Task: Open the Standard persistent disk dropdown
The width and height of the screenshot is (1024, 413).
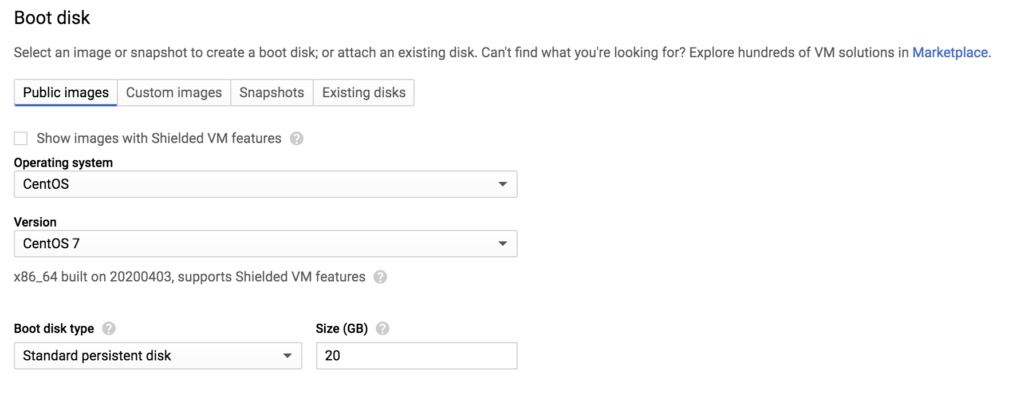Action: pos(158,356)
